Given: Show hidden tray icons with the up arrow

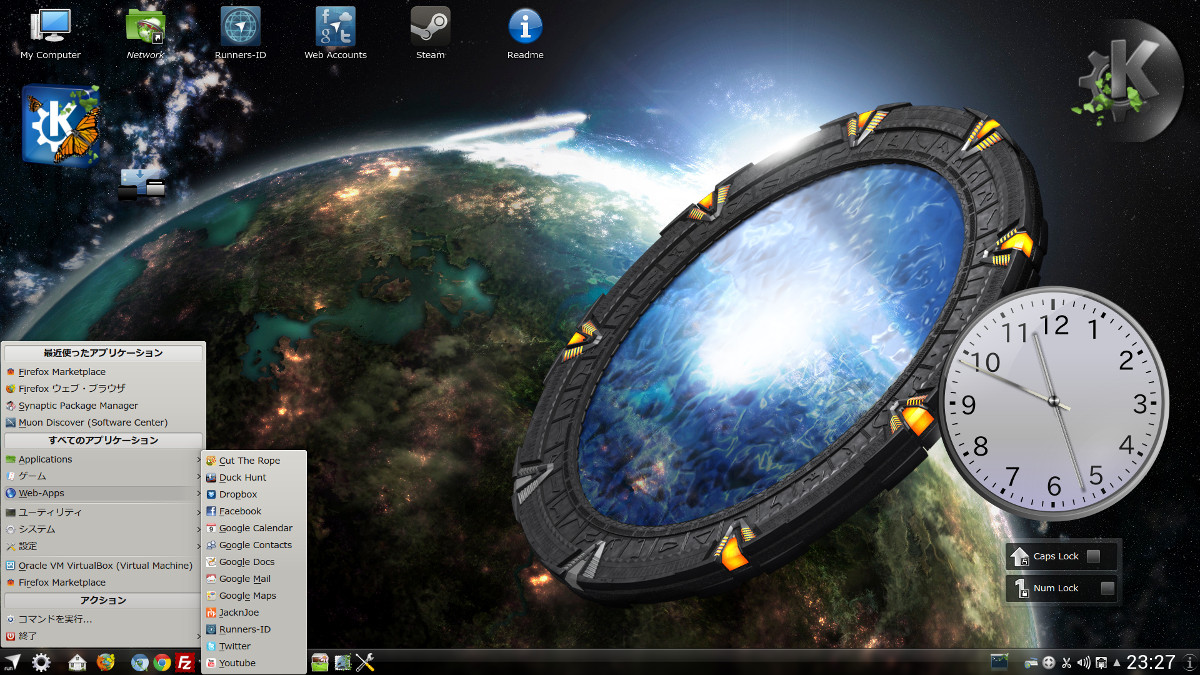Looking at the screenshot, I should coord(1115,662).
